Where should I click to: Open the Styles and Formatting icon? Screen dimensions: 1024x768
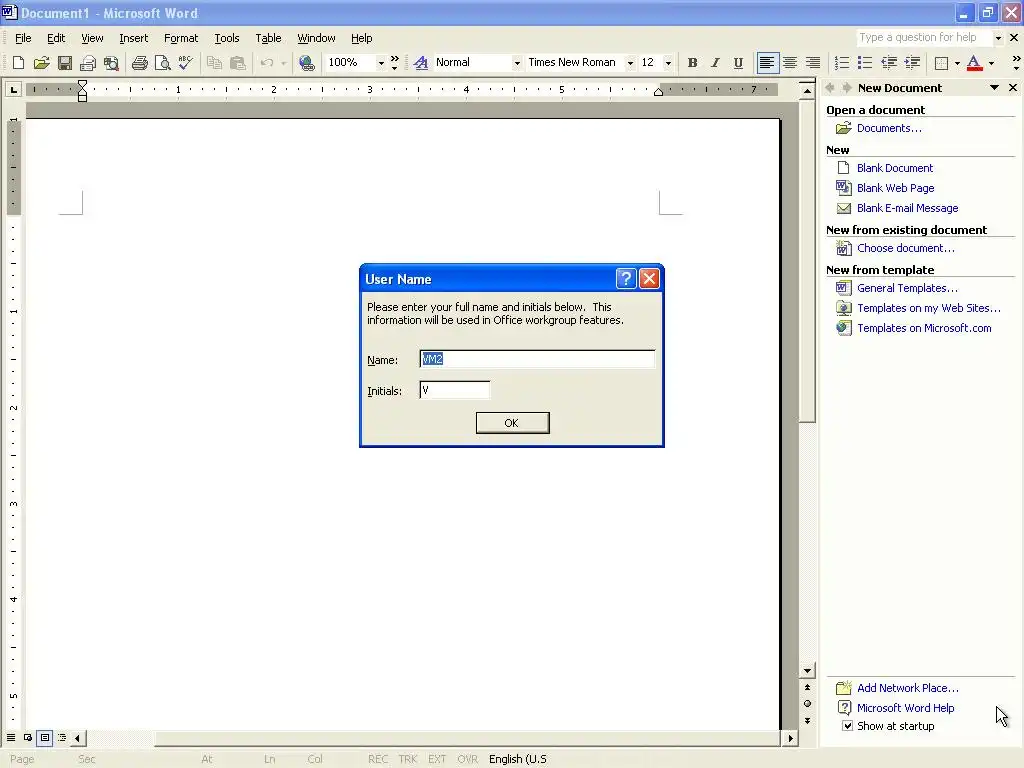click(421, 63)
